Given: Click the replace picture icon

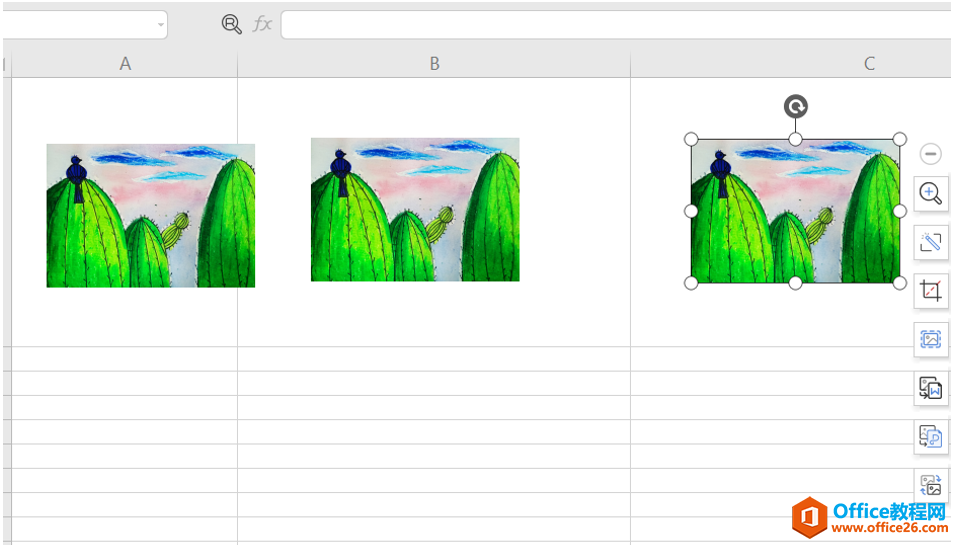Looking at the screenshot, I should point(931,485).
